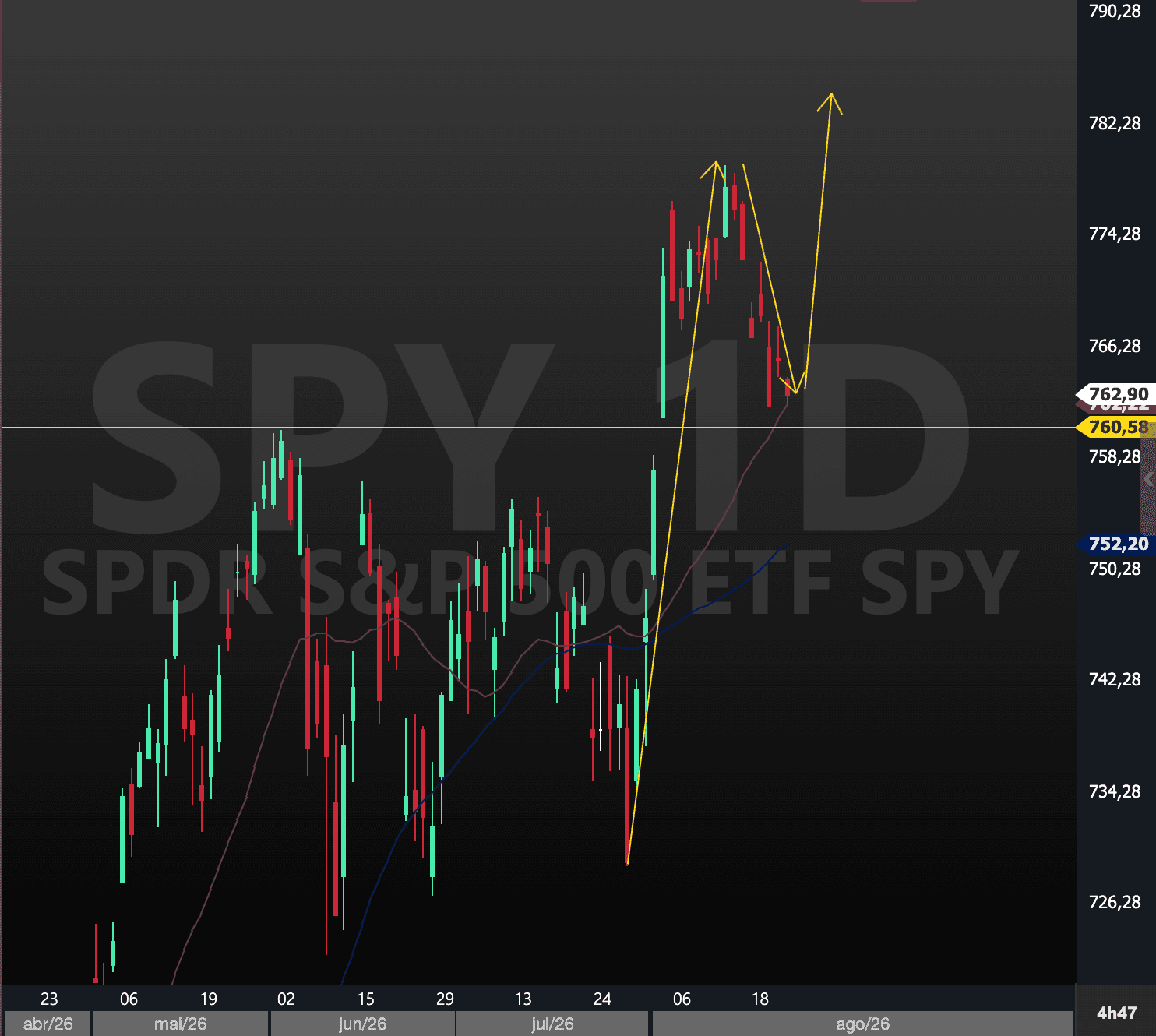Screen dimensions: 1156x1036
Task: Click the 734,28 price axis label
Action: point(1115,791)
